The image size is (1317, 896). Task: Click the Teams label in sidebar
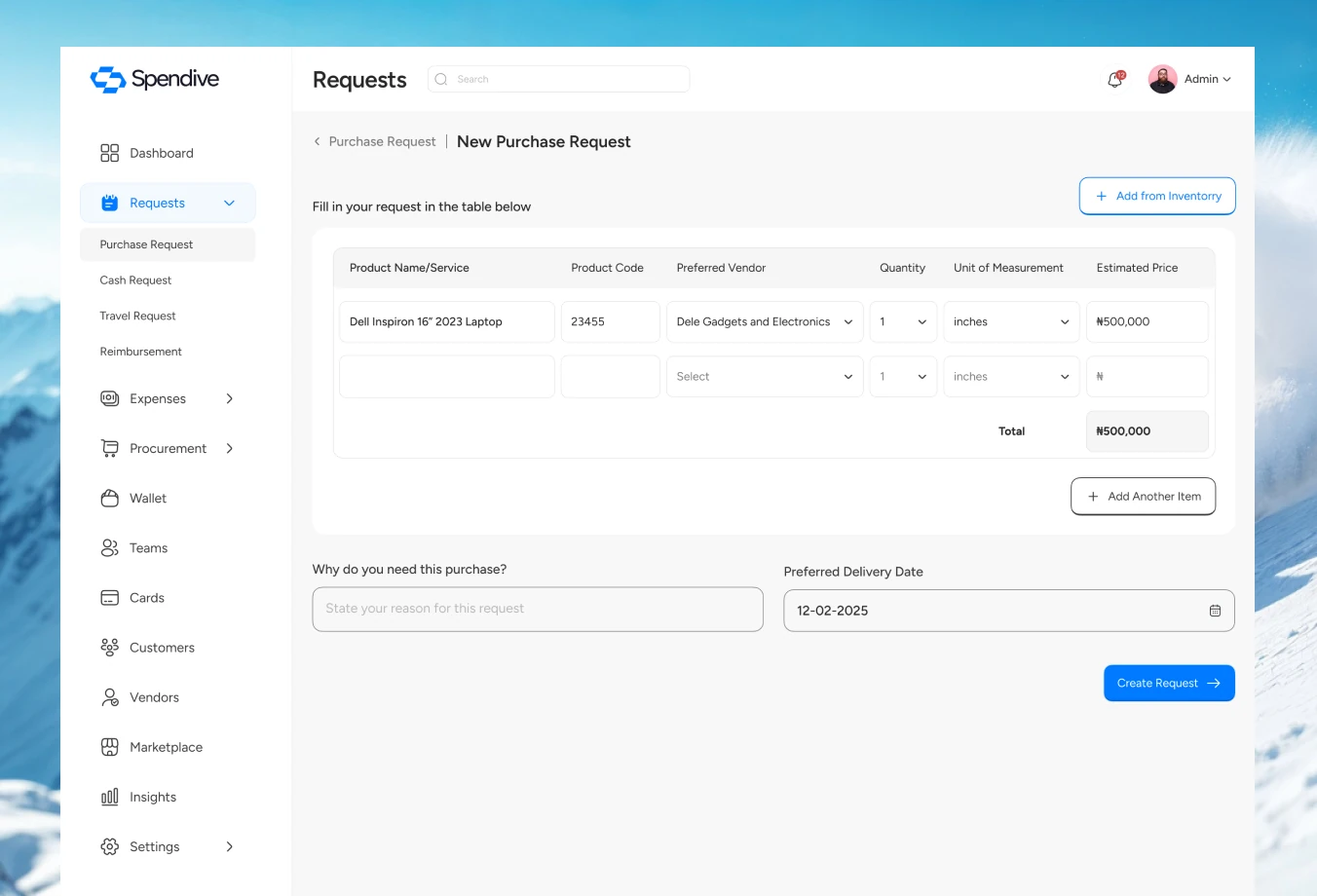click(x=148, y=547)
